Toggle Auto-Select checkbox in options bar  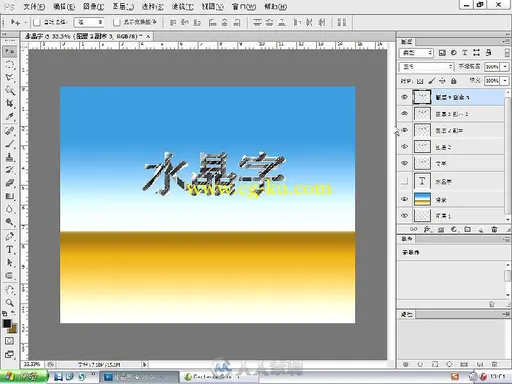[x=37, y=22]
